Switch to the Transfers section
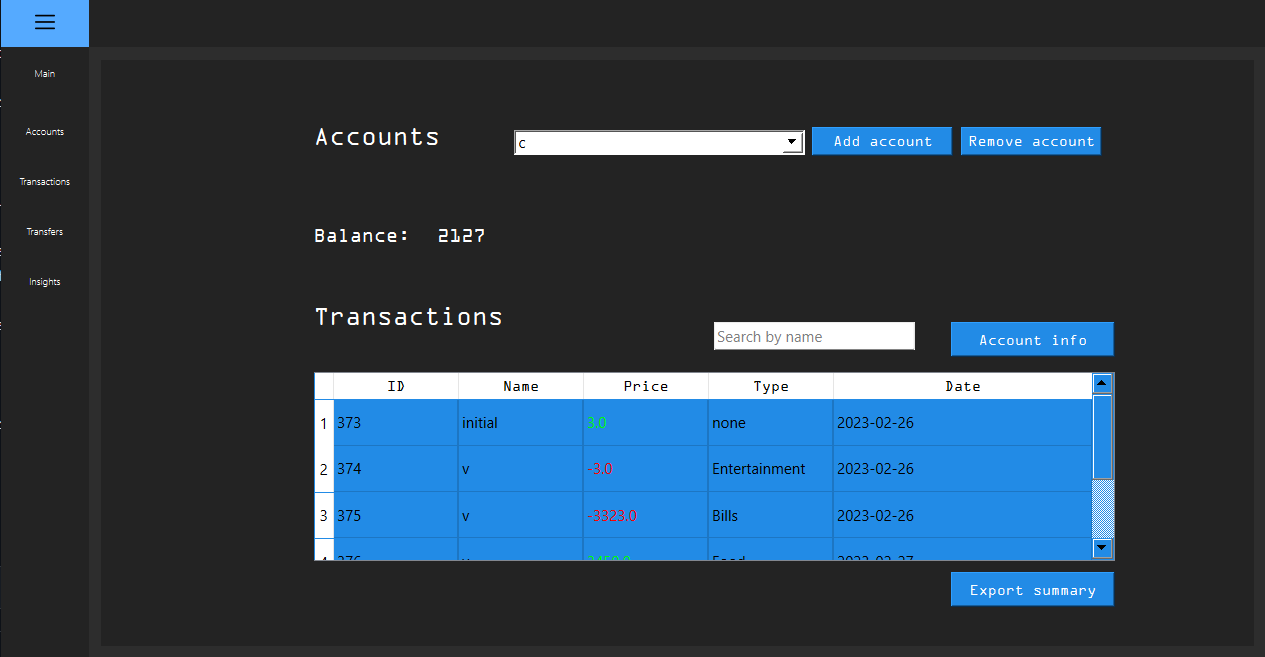This screenshot has height=657, width=1265. (44, 231)
